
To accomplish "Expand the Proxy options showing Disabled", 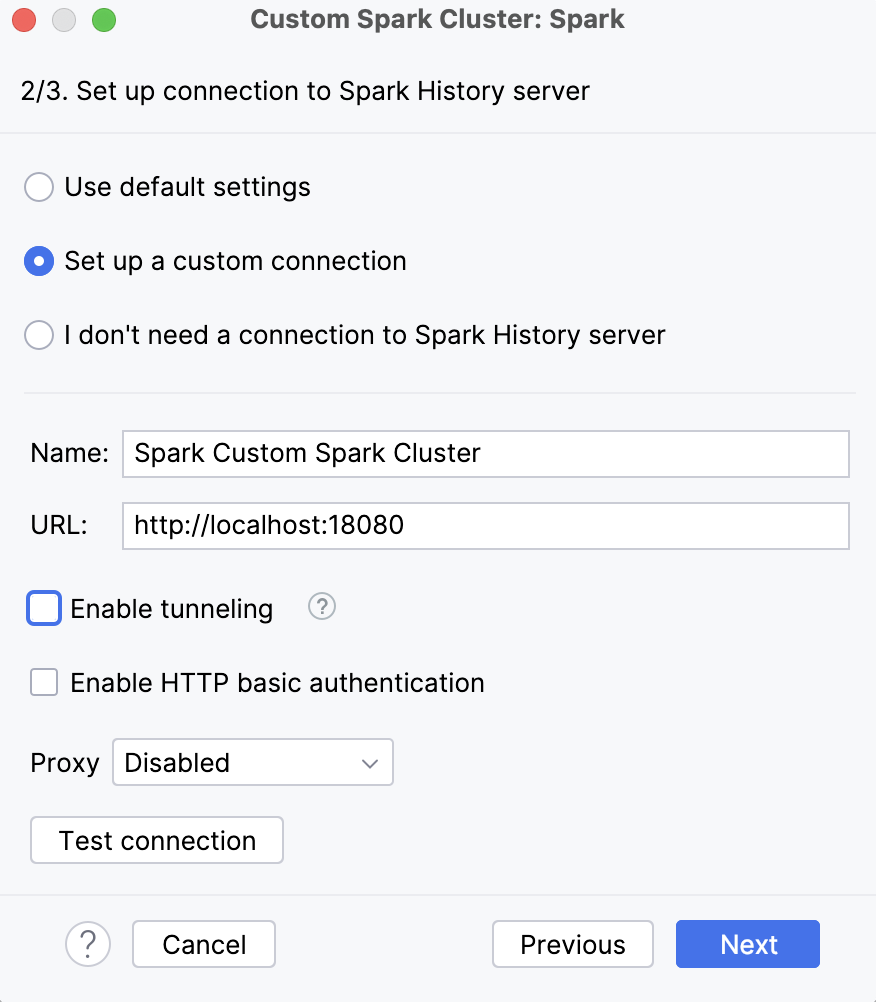I will [252, 762].
